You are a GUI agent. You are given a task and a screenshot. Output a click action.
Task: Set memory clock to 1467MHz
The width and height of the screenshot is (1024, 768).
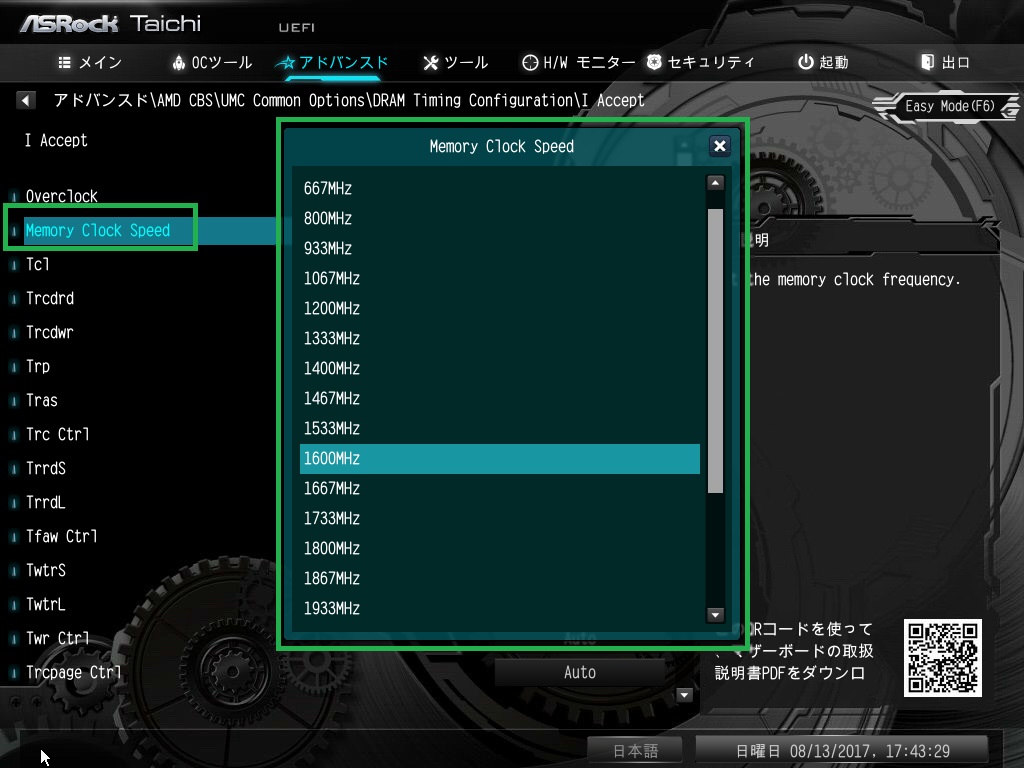(x=500, y=399)
